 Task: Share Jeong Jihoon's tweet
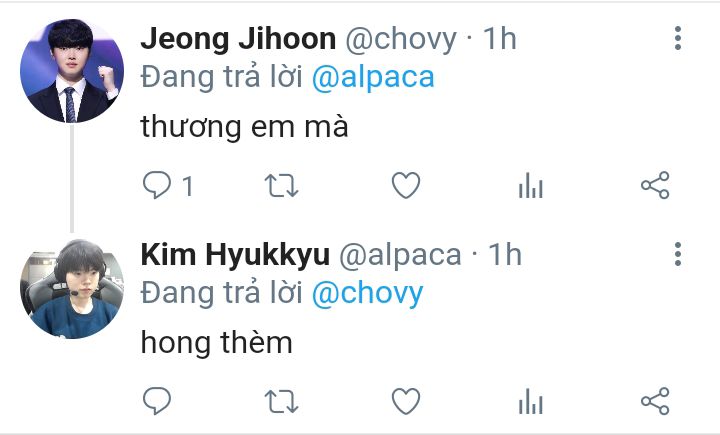pos(655,185)
